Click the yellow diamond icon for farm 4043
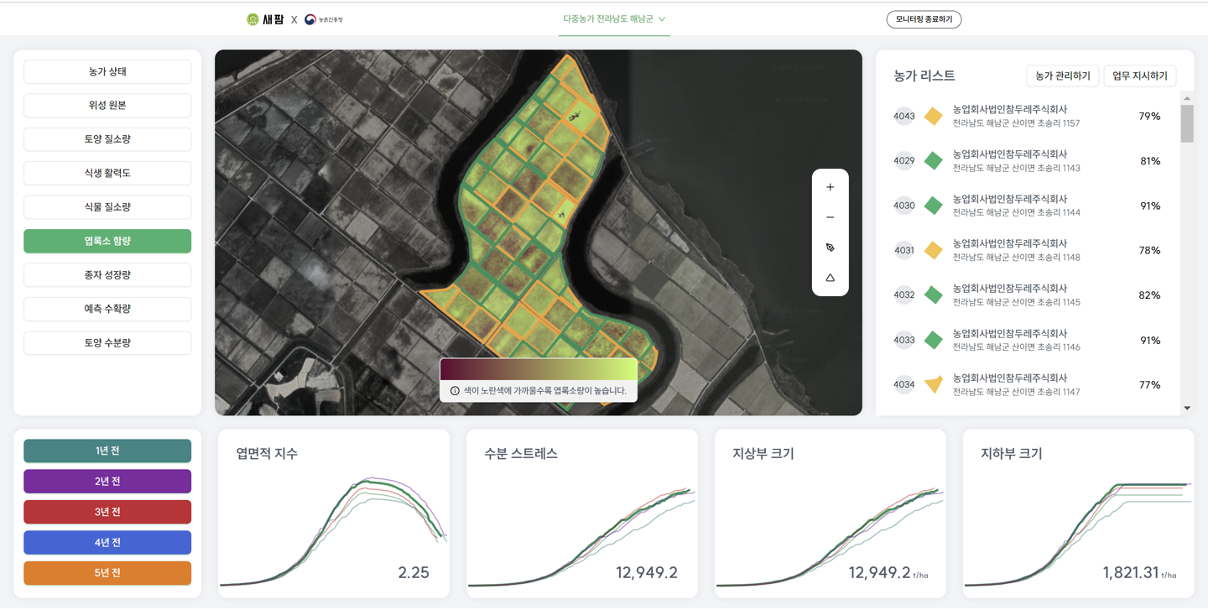The width and height of the screenshot is (1208, 610). [933, 116]
